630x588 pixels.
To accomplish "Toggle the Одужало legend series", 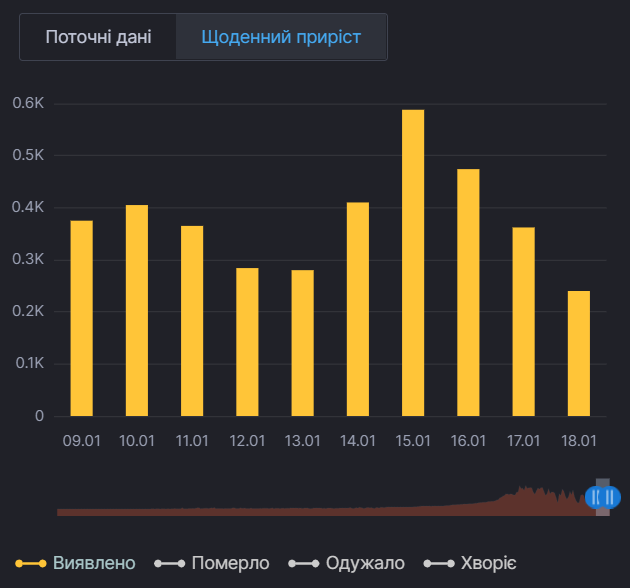I will coord(363,563).
